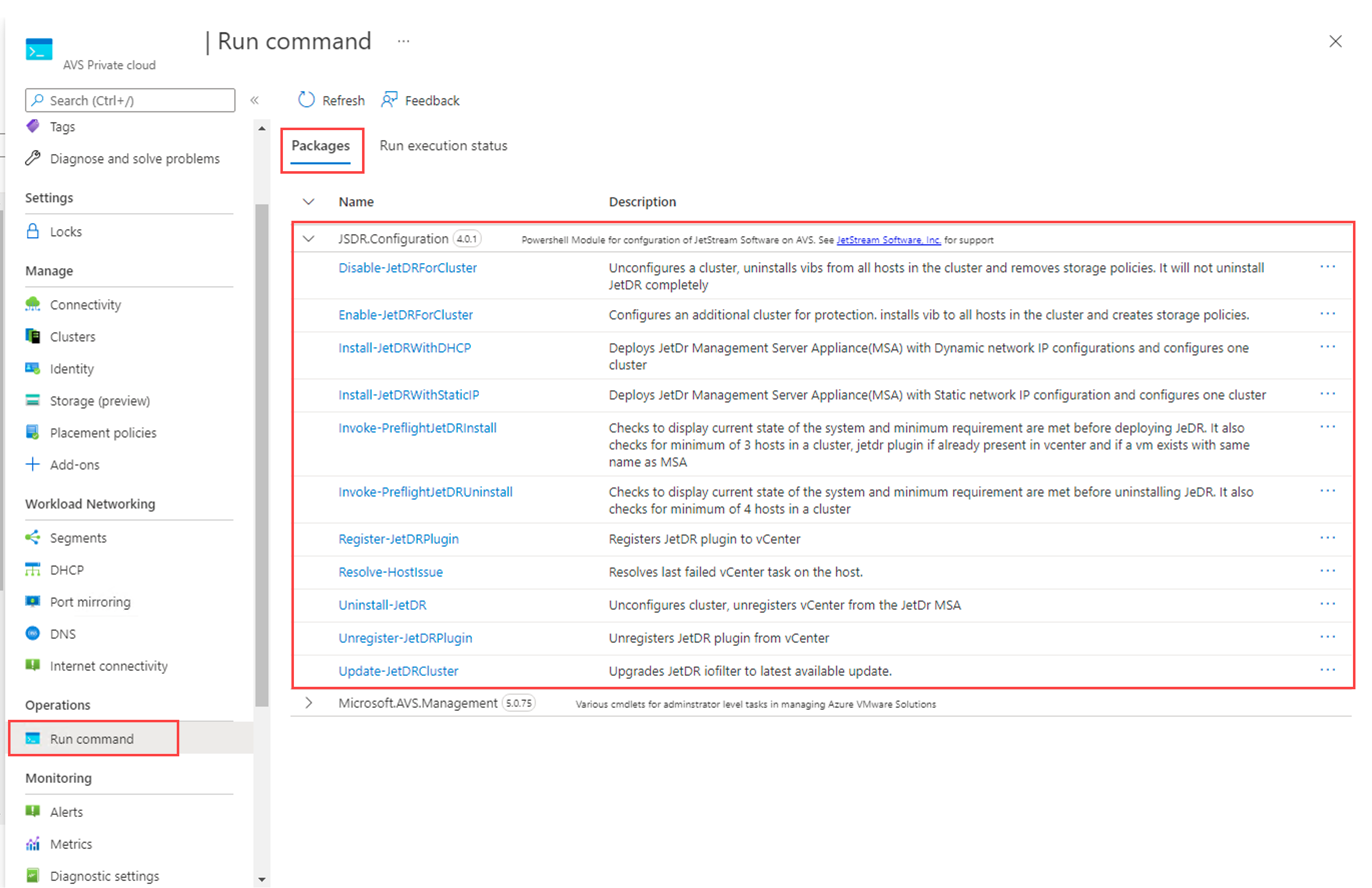Open the Install-JetDRWithStaticIP command
The height and width of the screenshot is (888, 1372).
408,395
